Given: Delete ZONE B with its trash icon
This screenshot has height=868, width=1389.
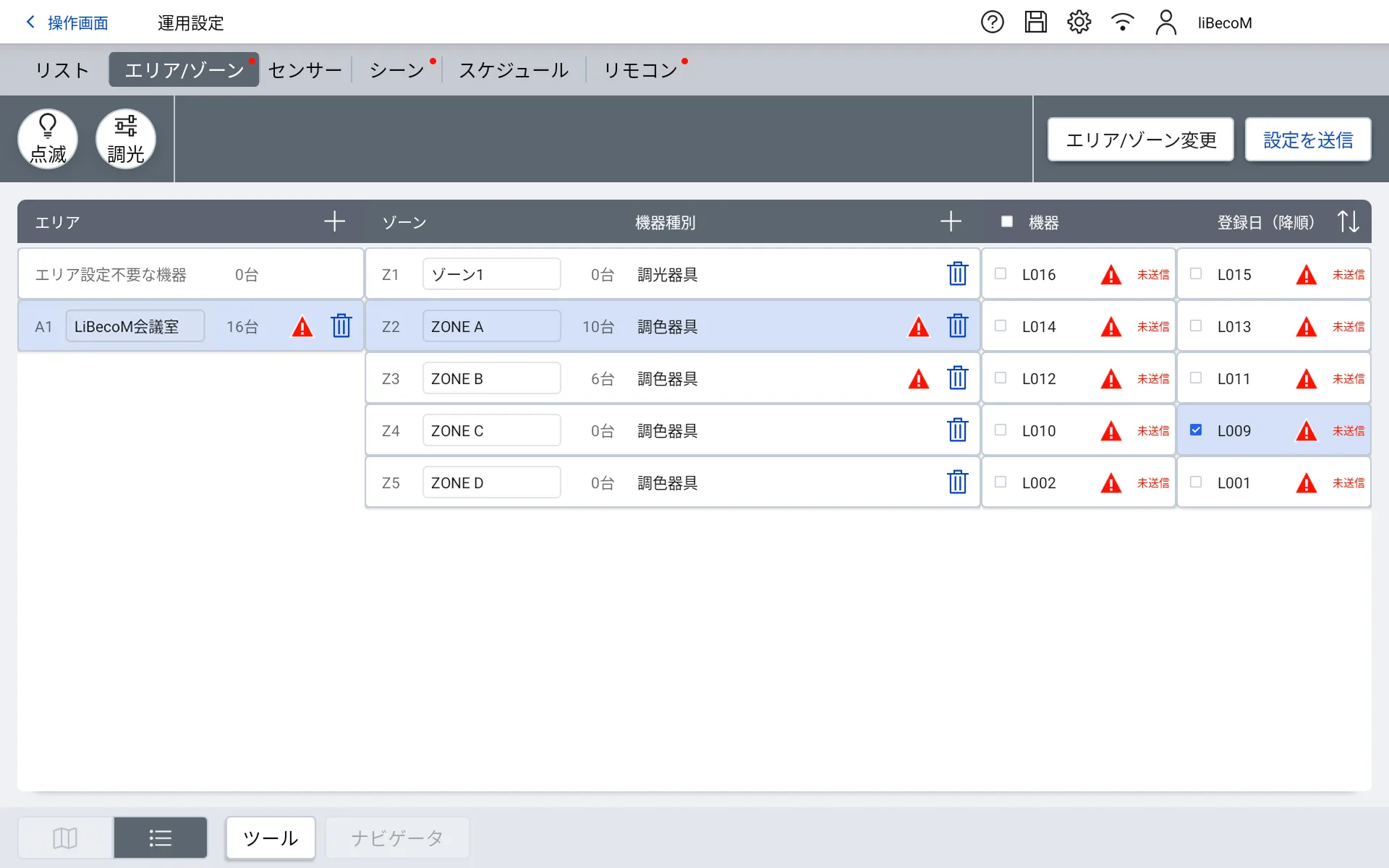Looking at the screenshot, I should point(957,378).
